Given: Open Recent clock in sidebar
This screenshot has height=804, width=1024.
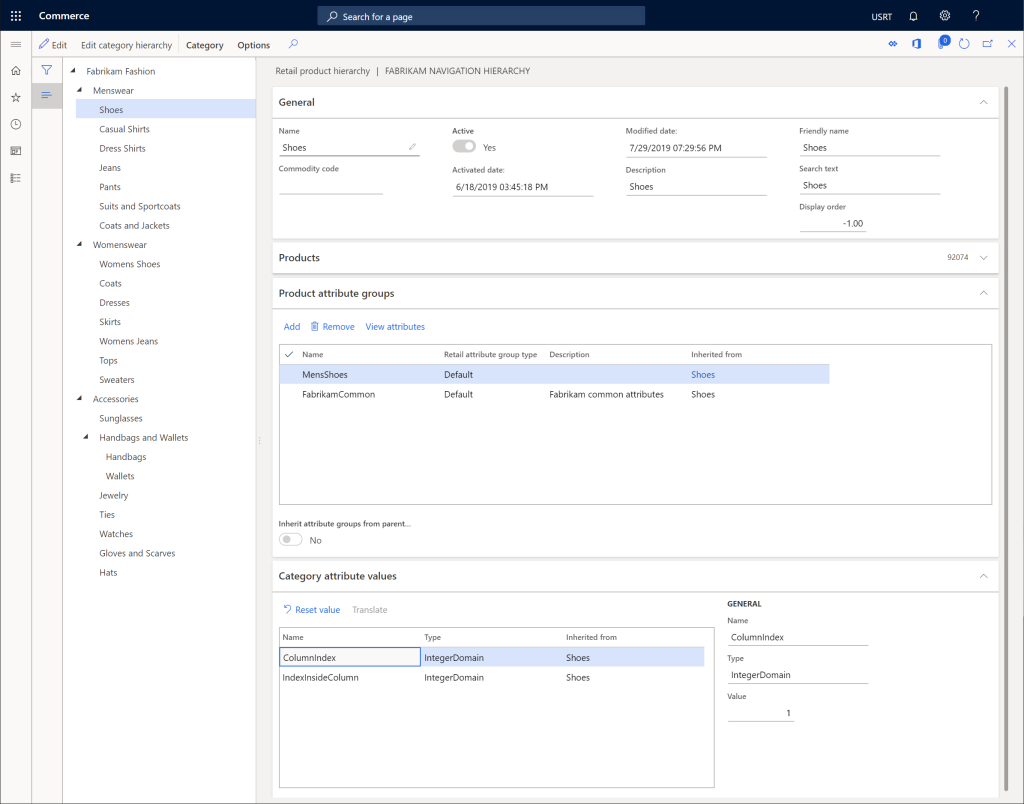Looking at the screenshot, I should coord(16,124).
